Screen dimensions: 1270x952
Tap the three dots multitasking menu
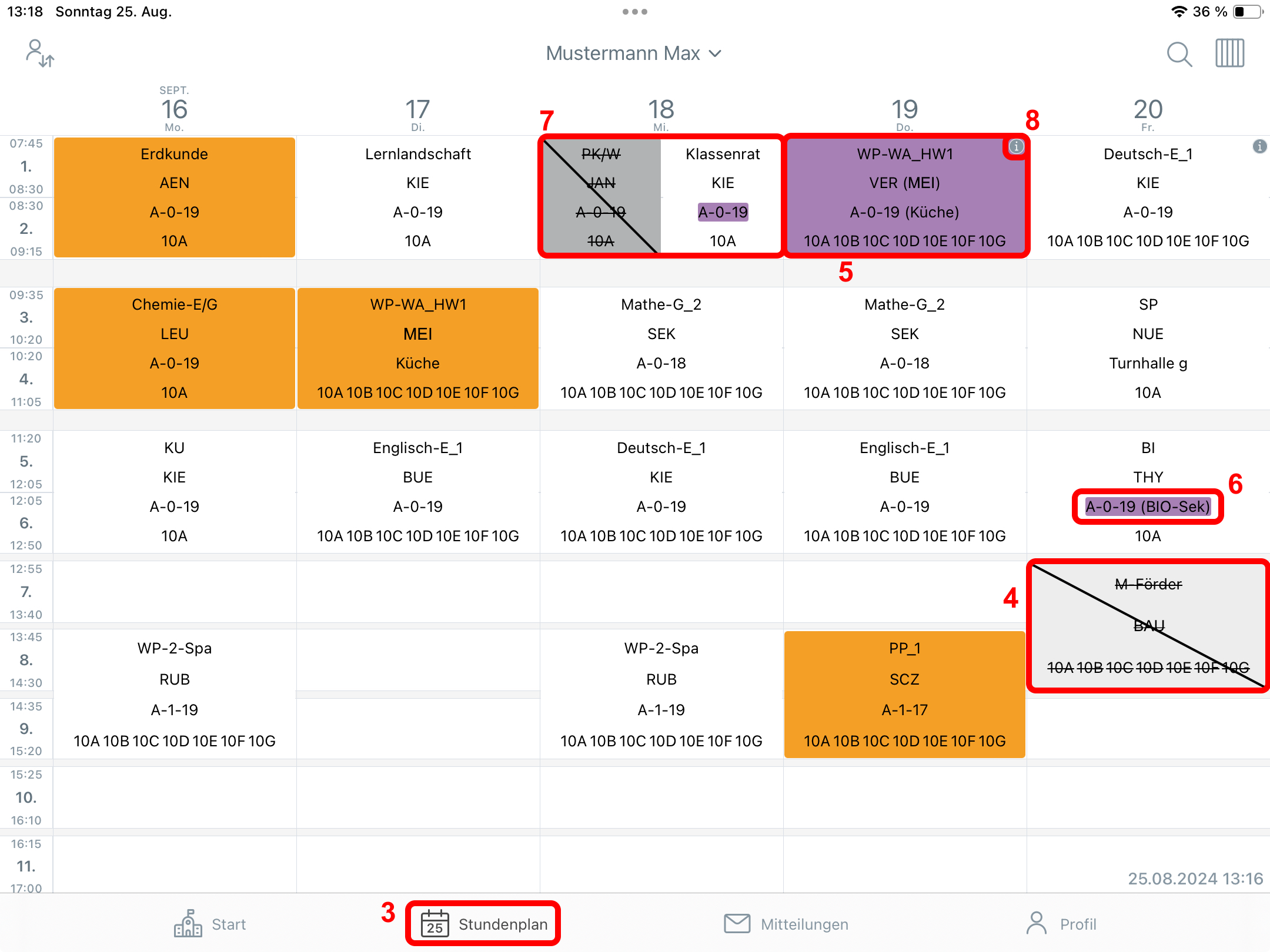point(635,12)
